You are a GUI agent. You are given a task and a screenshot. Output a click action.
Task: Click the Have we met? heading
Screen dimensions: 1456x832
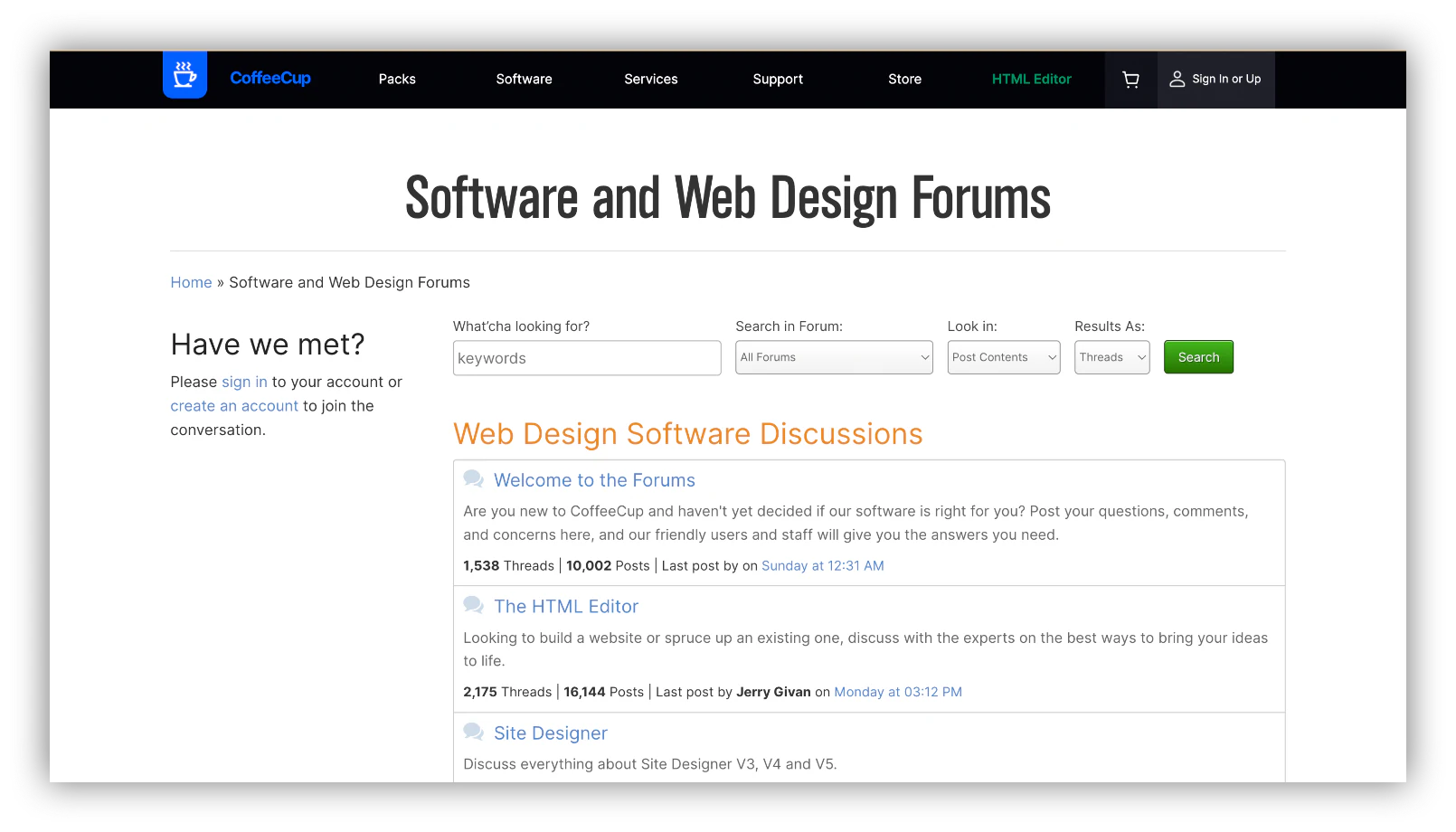(x=268, y=345)
